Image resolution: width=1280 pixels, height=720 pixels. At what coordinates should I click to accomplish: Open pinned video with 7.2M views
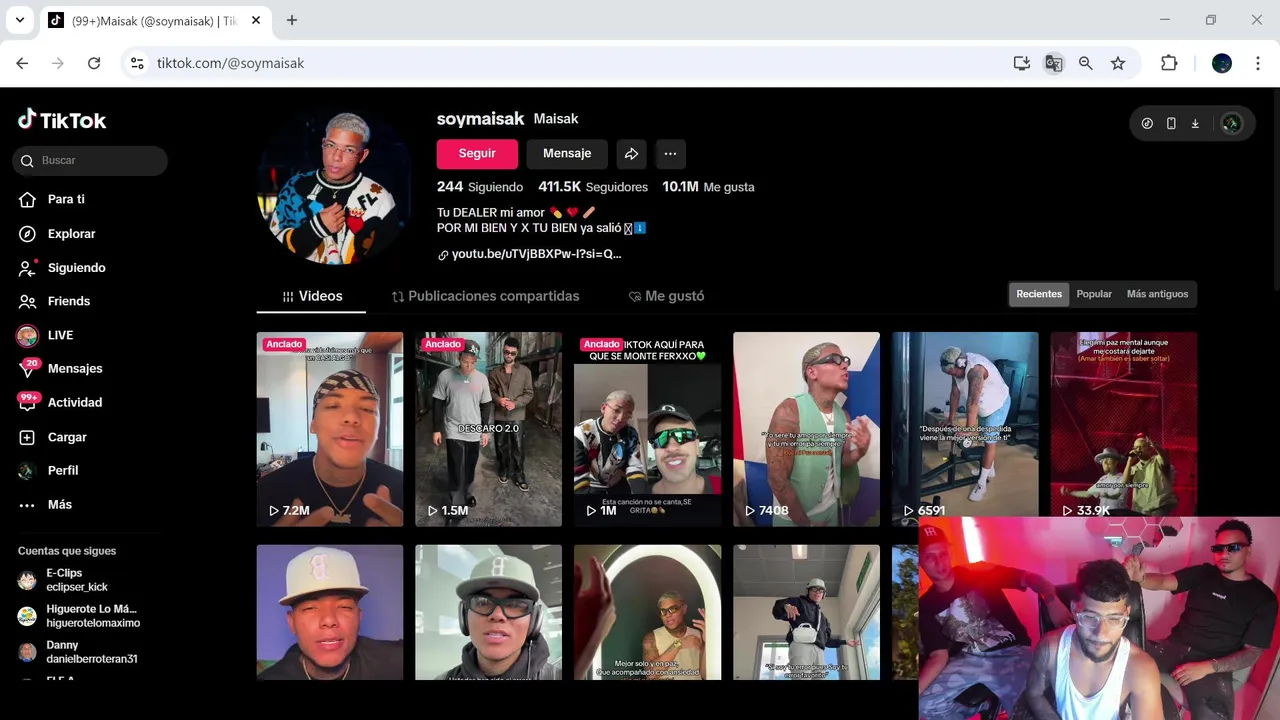coord(330,429)
